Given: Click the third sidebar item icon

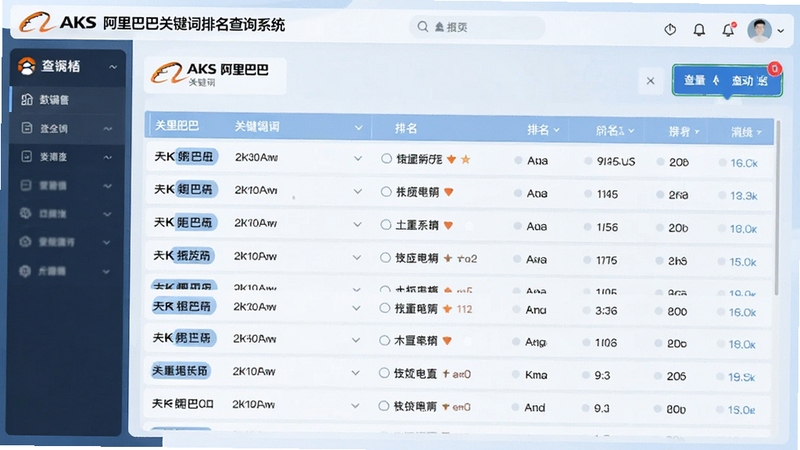Looking at the screenshot, I should [27, 156].
